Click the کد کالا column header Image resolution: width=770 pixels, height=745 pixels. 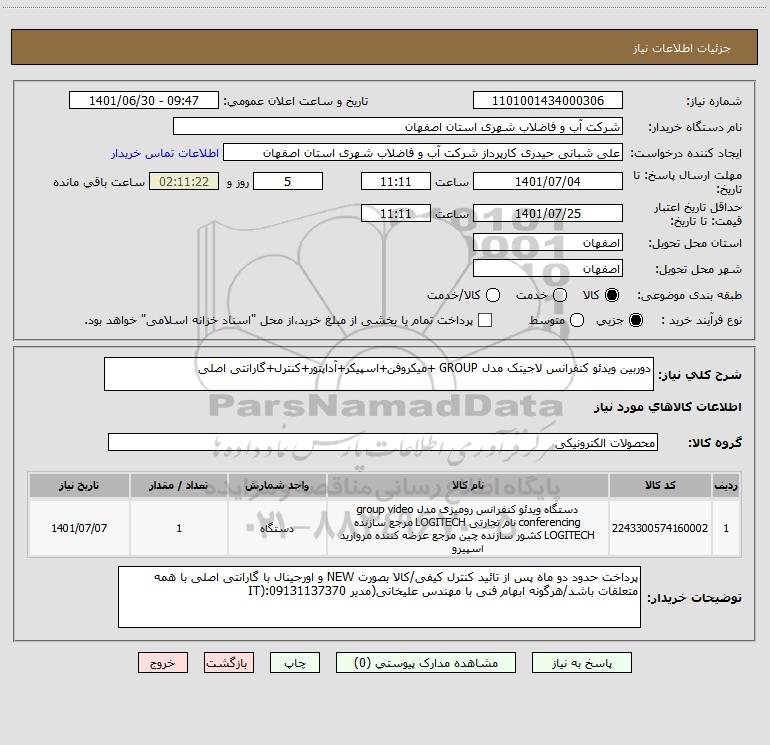[x=660, y=486]
